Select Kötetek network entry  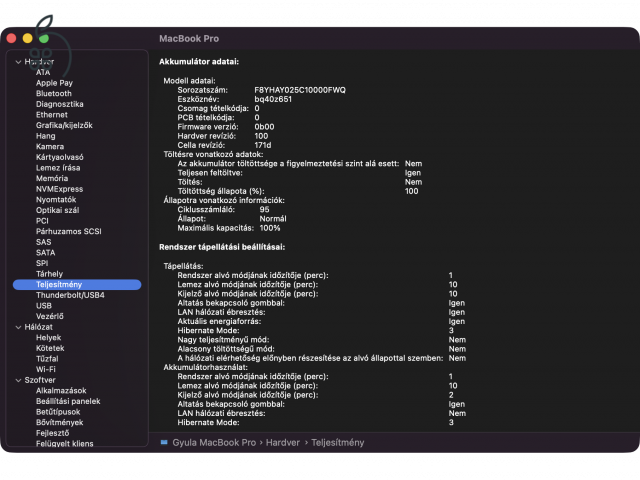[50, 348]
